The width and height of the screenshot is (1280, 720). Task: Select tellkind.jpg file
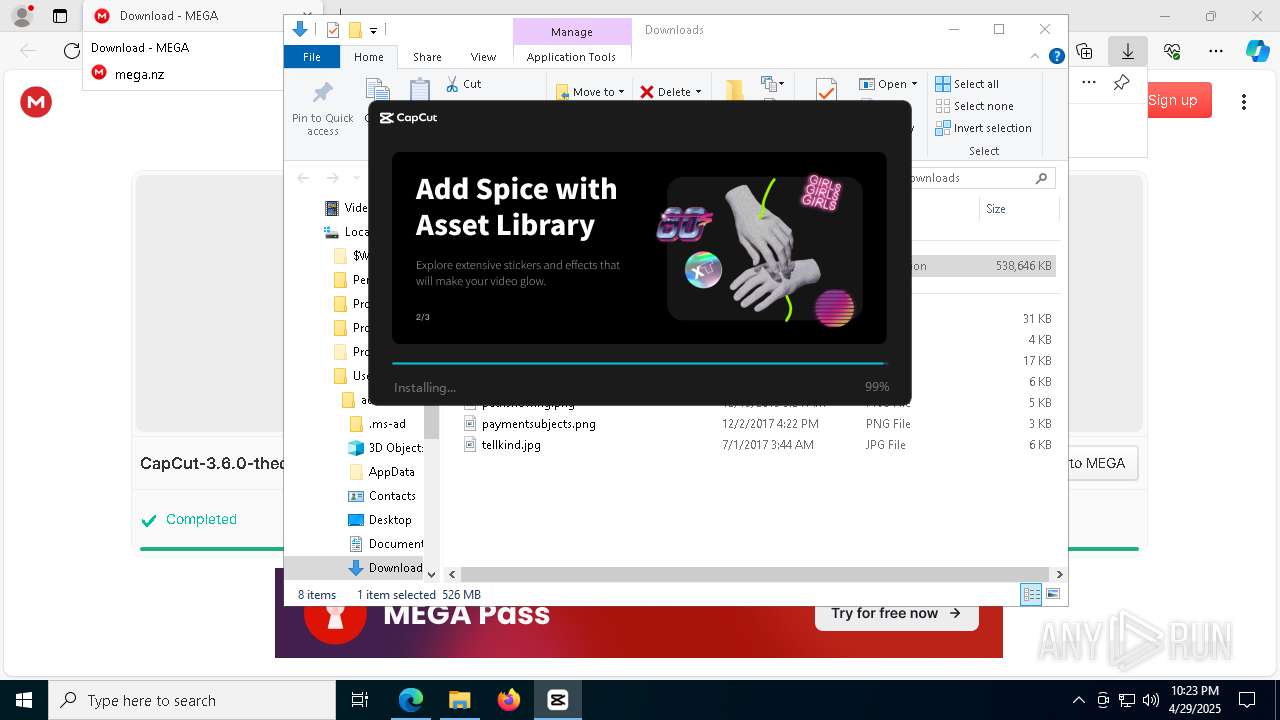(511, 445)
